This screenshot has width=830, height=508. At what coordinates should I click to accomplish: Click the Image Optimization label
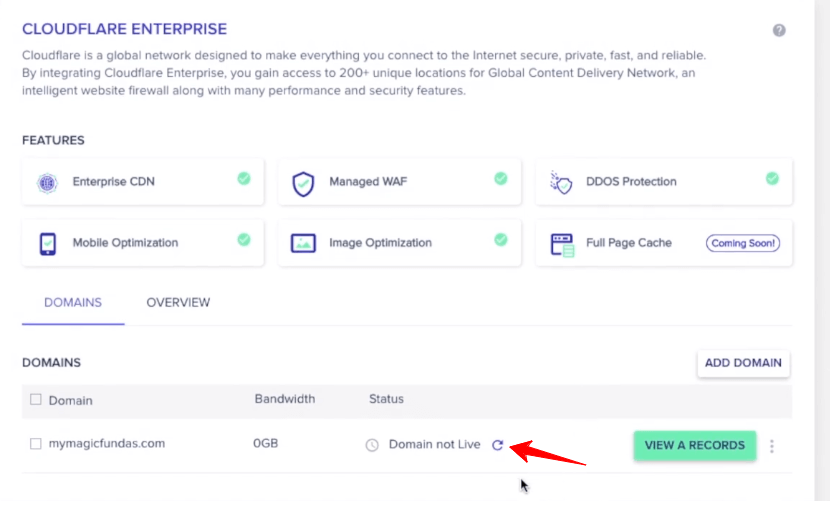(381, 243)
